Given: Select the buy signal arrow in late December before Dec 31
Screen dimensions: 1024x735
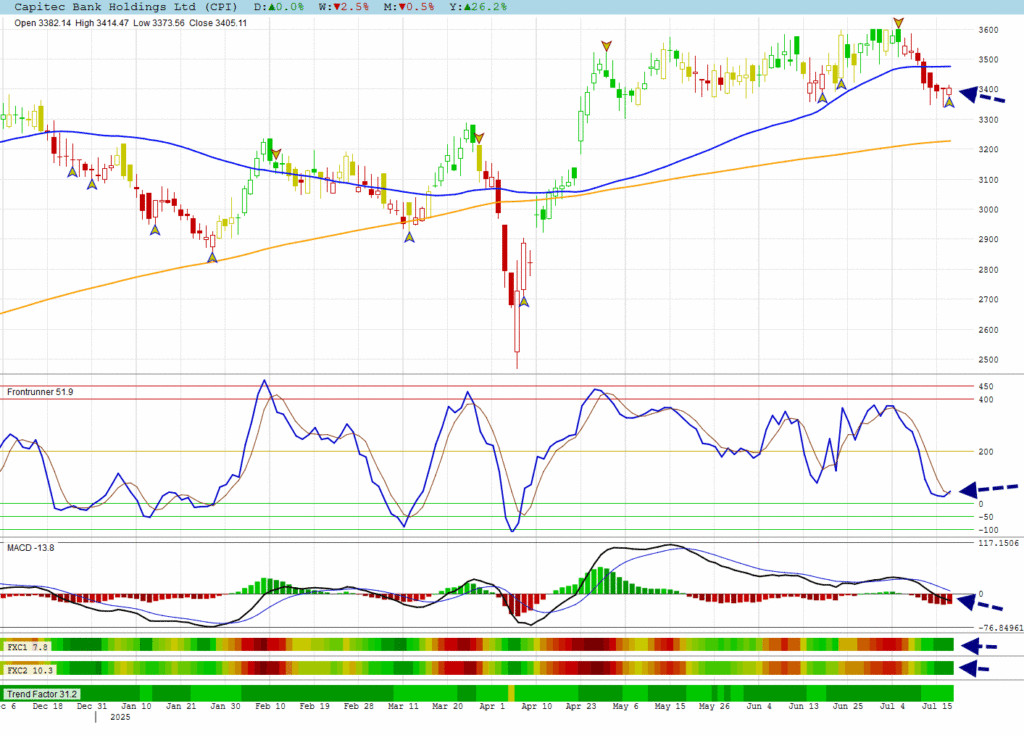Looking at the screenshot, I should pos(72,172).
